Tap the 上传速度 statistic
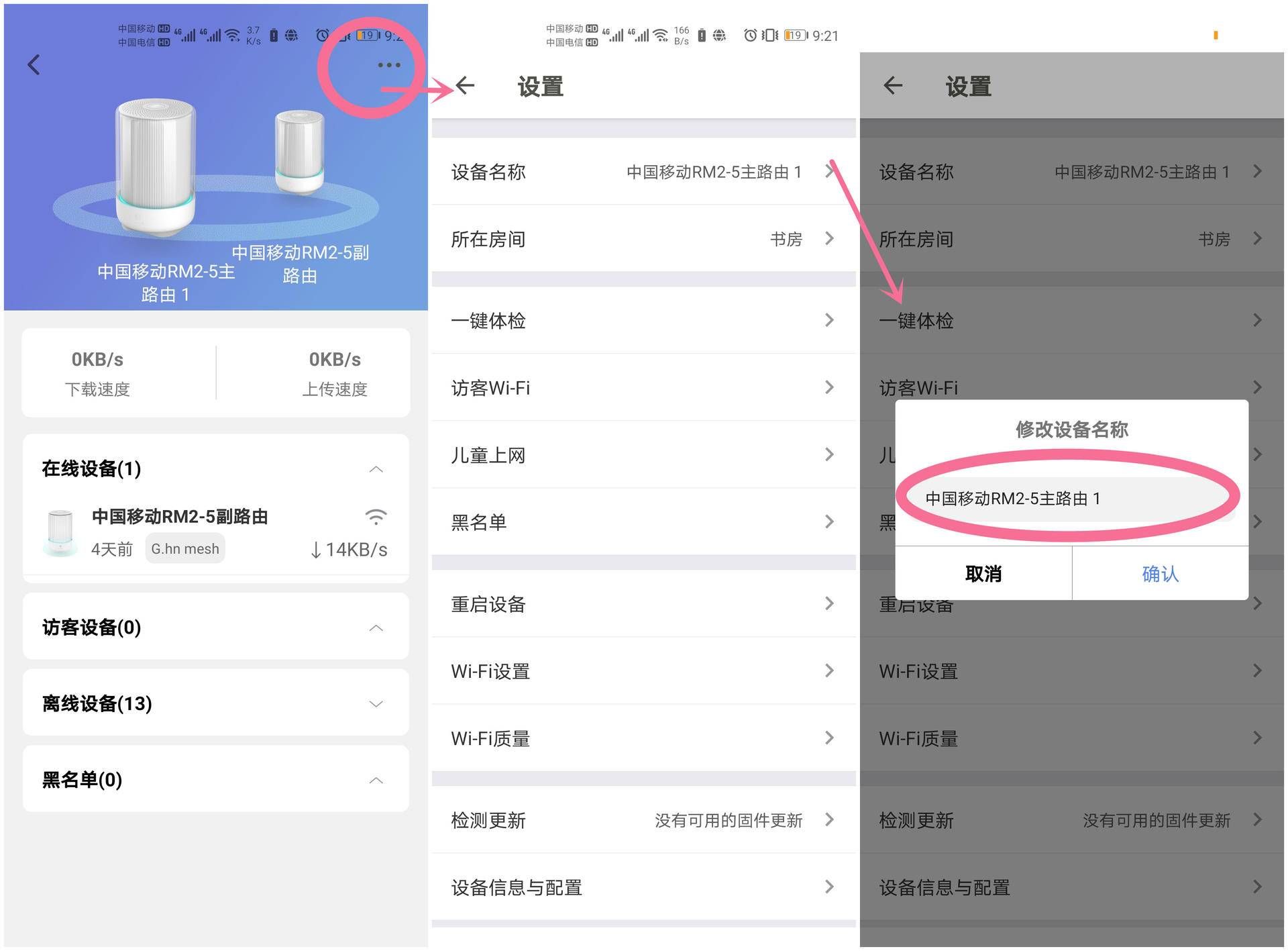The width and height of the screenshot is (1288, 951). point(335,373)
